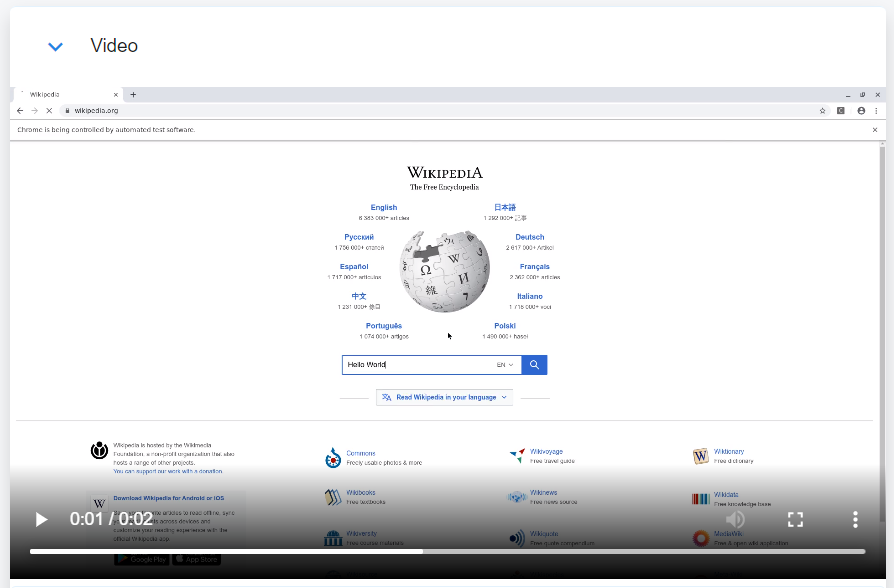Minimize the Chrome window
The image size is (894, 588).
click(x=848, y=95)
